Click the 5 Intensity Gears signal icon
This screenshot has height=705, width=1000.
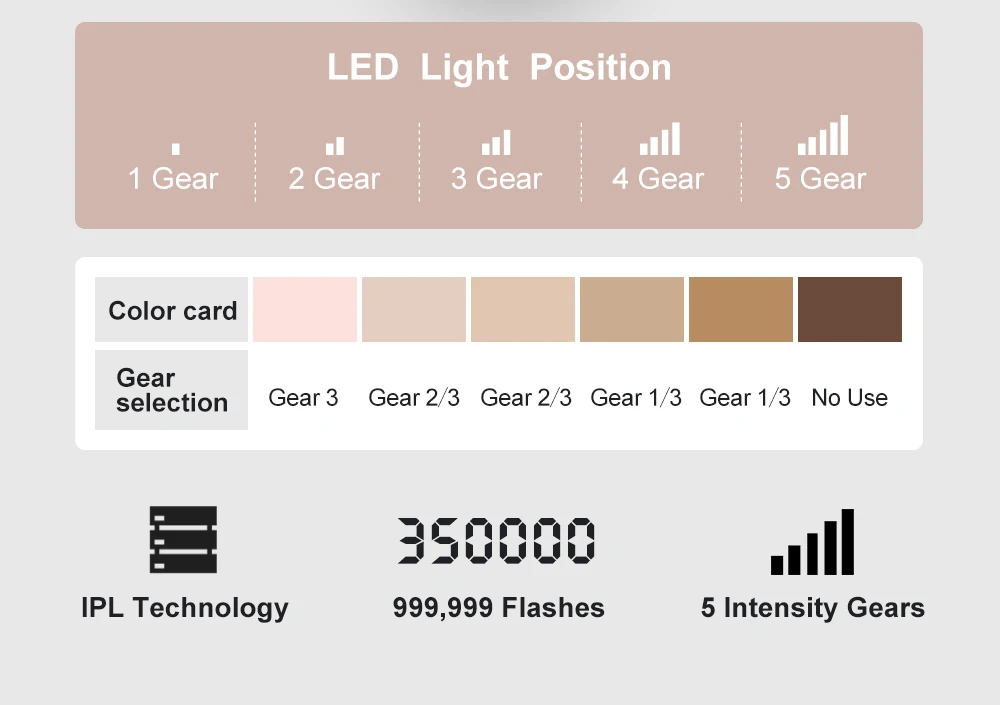[x=812, y=543]
